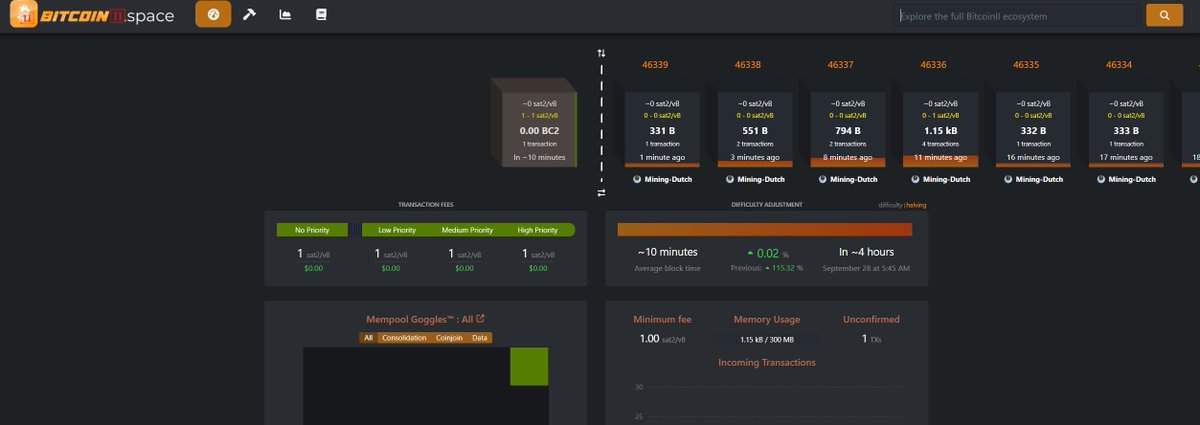Click pool icon under block 46339

point(636,179)
